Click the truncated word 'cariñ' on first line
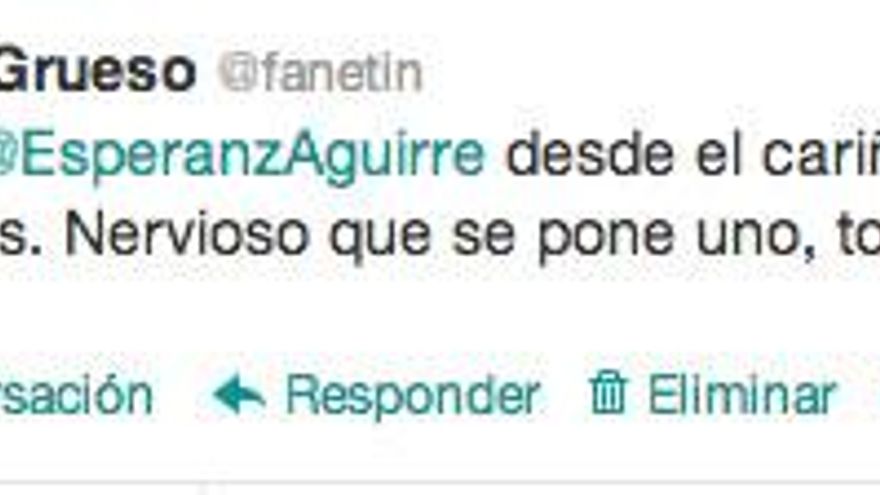The height and width of the screenshot is (495, 880). click(x=821, y=153)
